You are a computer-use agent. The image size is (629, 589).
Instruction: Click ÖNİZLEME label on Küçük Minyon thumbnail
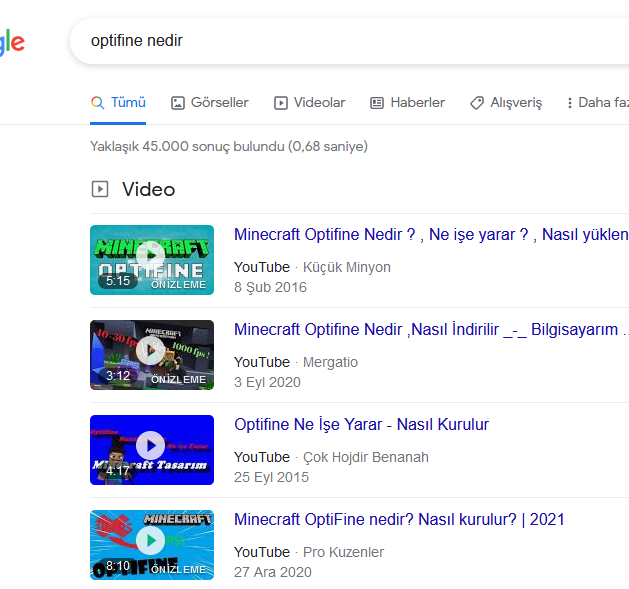tap(179, 284)
